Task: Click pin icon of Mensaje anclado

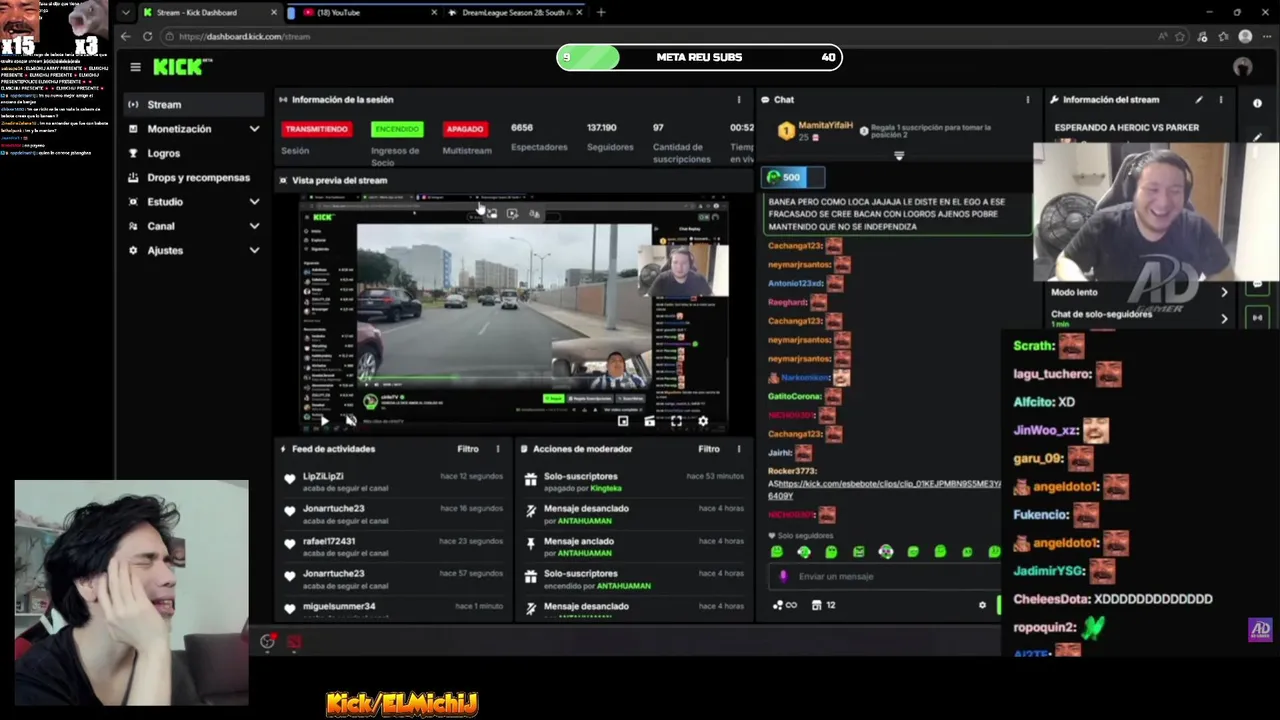Action: (531, 544)
